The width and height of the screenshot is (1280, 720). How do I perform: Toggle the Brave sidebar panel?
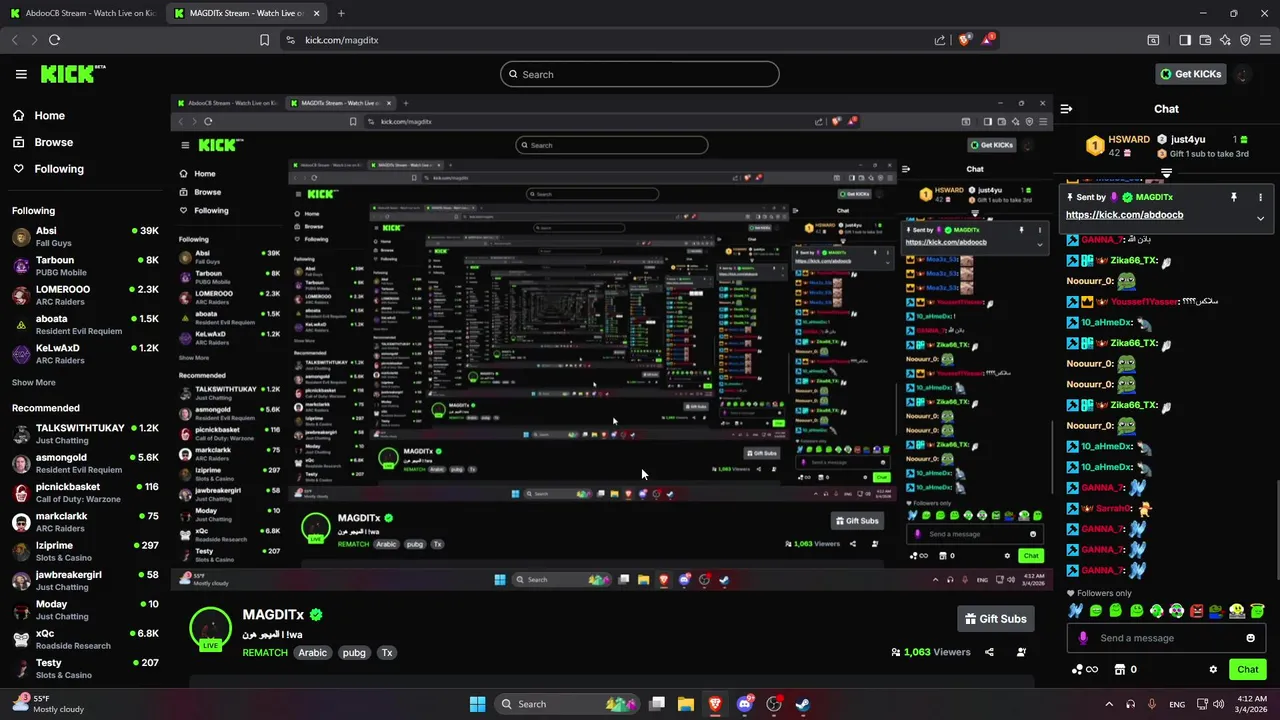(1185, 40)
